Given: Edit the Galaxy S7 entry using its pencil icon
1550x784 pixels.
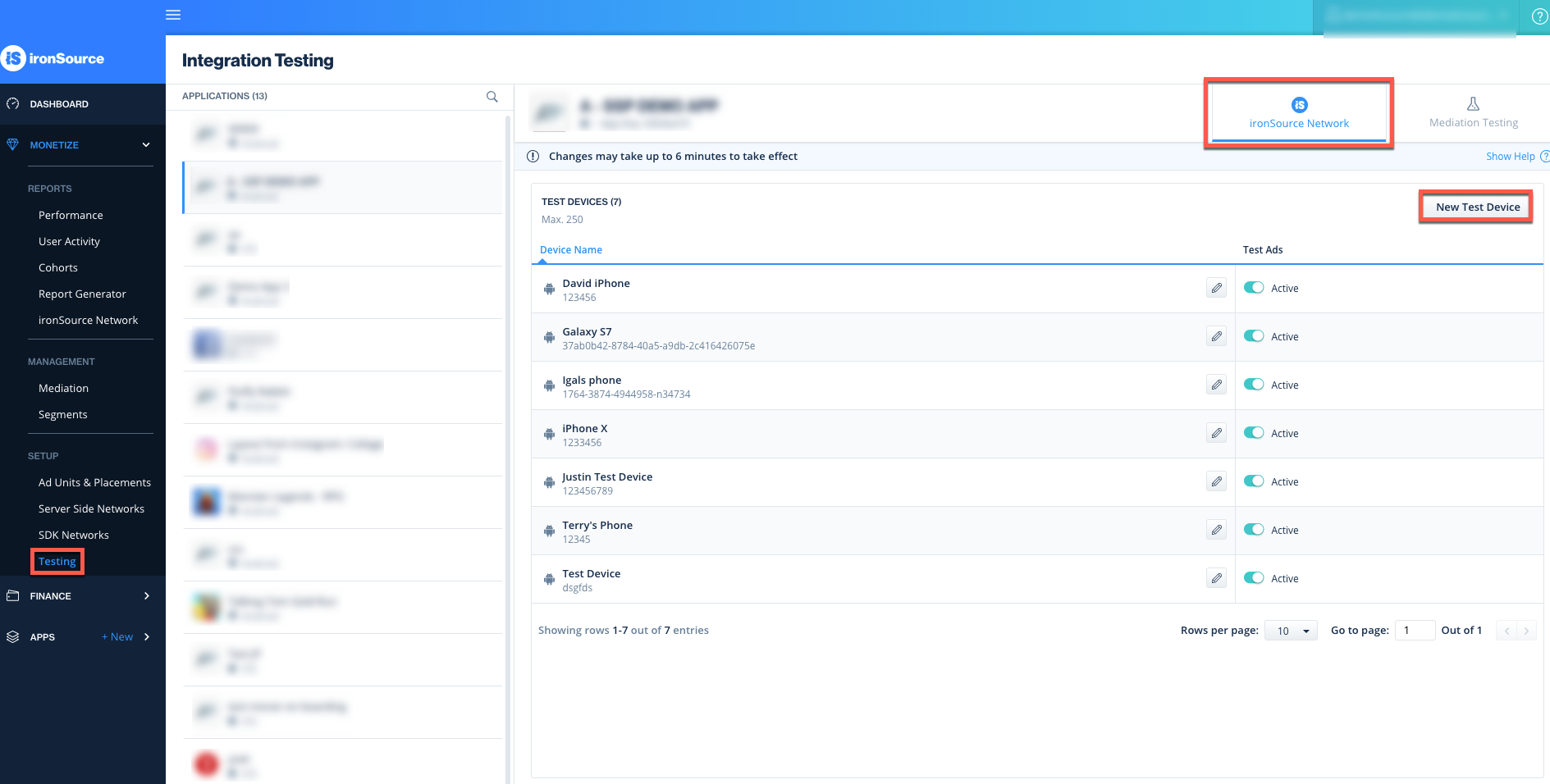Looking at the screenshot, I should [1216, 336].
